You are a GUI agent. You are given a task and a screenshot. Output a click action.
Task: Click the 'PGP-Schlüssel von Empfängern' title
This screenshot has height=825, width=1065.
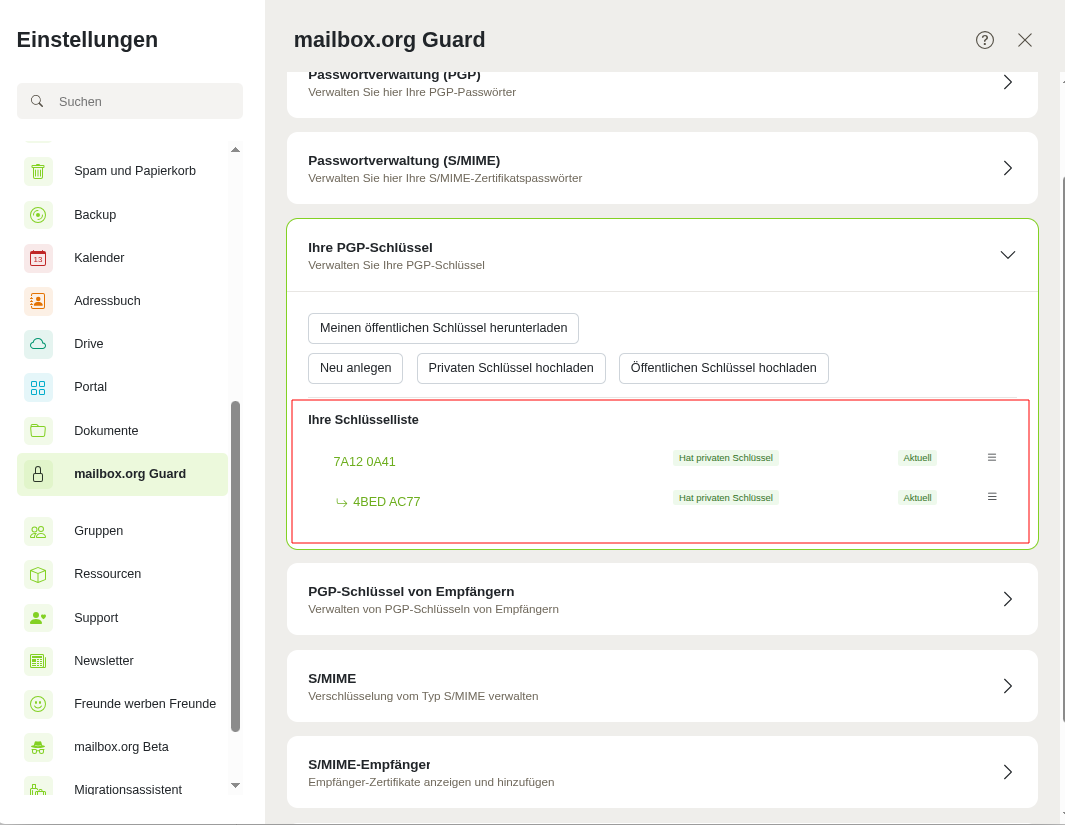point(411,592)
